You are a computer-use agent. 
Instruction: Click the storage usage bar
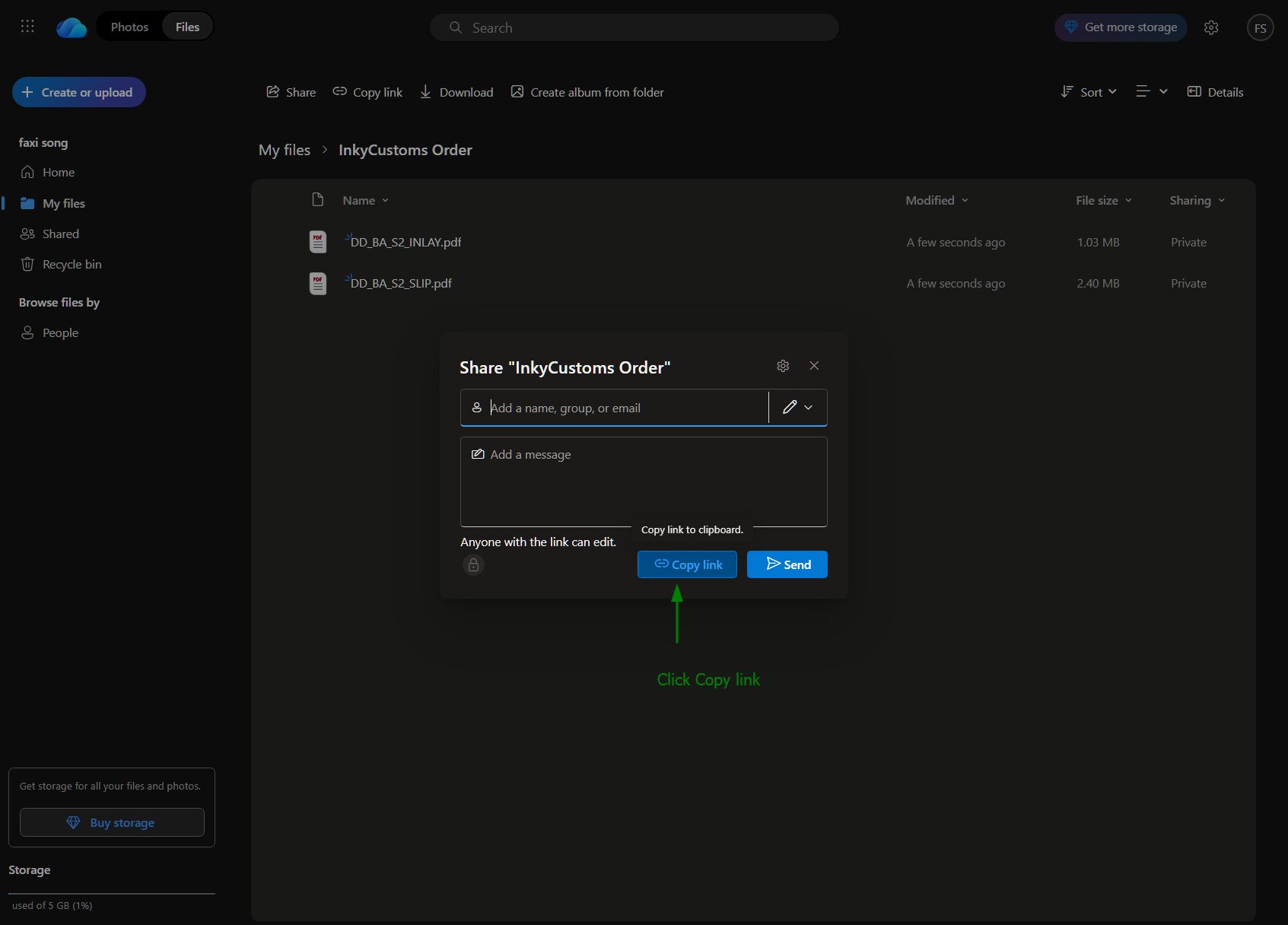(x=112, y=894)
